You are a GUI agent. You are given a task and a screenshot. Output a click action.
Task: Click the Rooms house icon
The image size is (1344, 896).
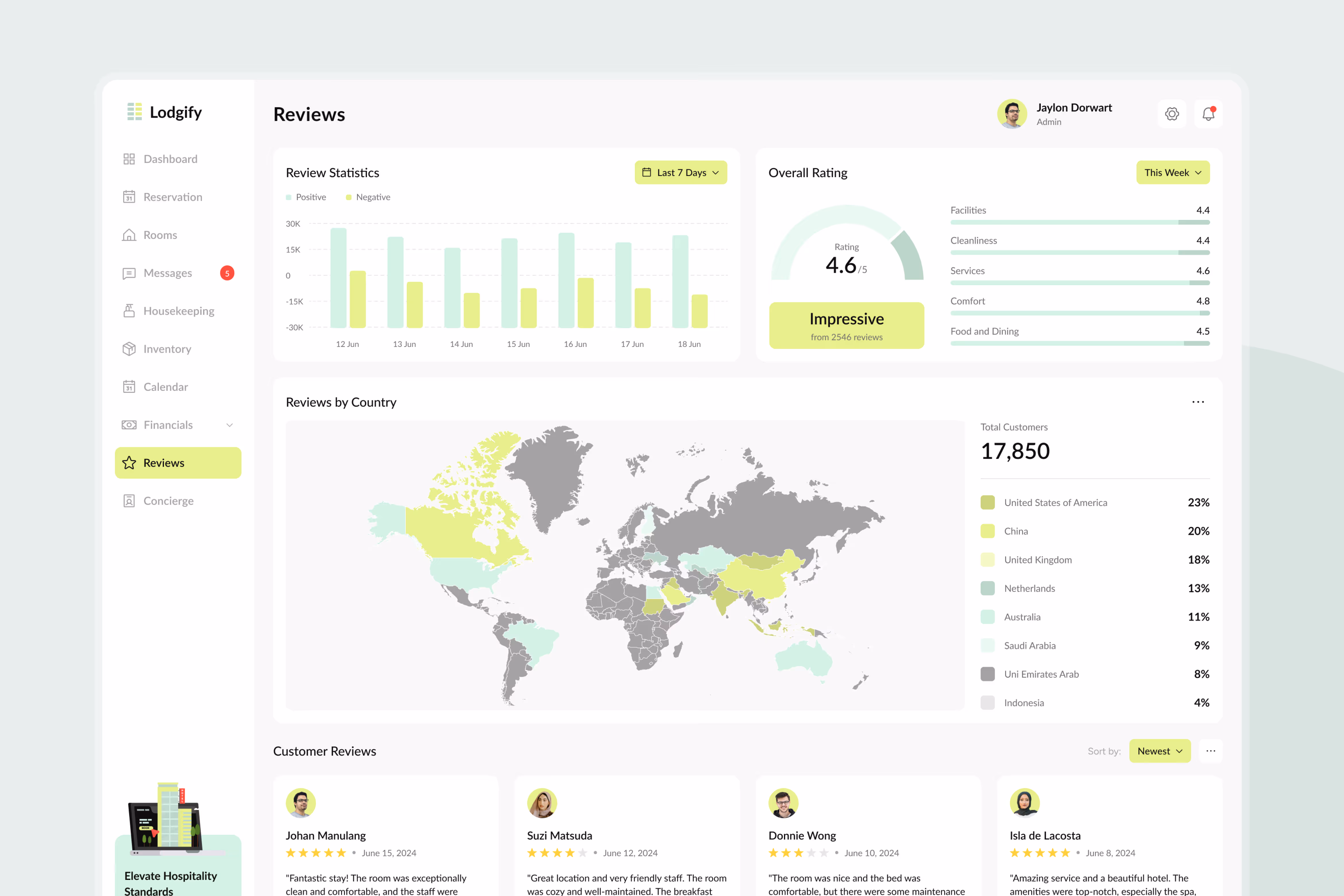[x=129, y=235]
